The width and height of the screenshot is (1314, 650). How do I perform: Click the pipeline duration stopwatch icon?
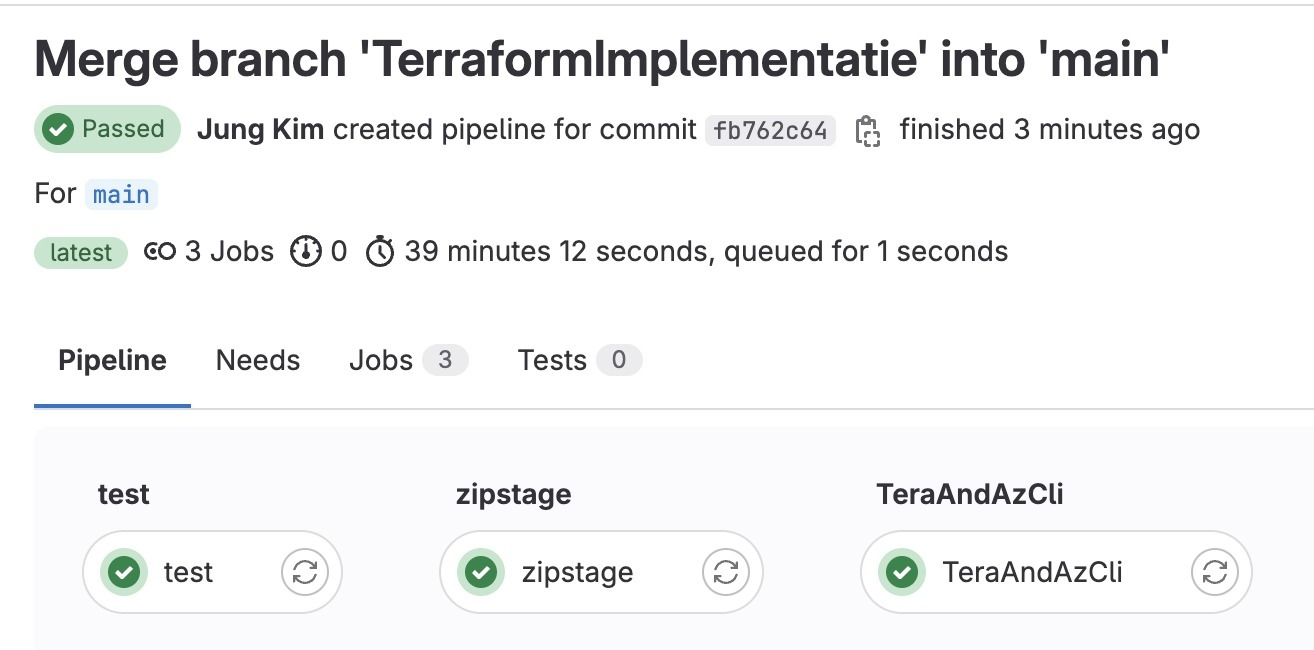(x=380, y=252)
